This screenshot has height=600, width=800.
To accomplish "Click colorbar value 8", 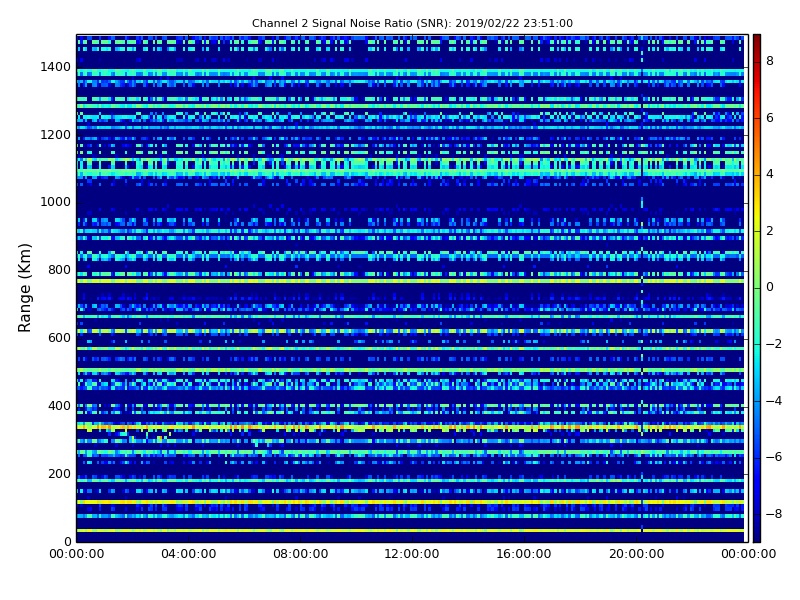I will click(x=770, y=61).
